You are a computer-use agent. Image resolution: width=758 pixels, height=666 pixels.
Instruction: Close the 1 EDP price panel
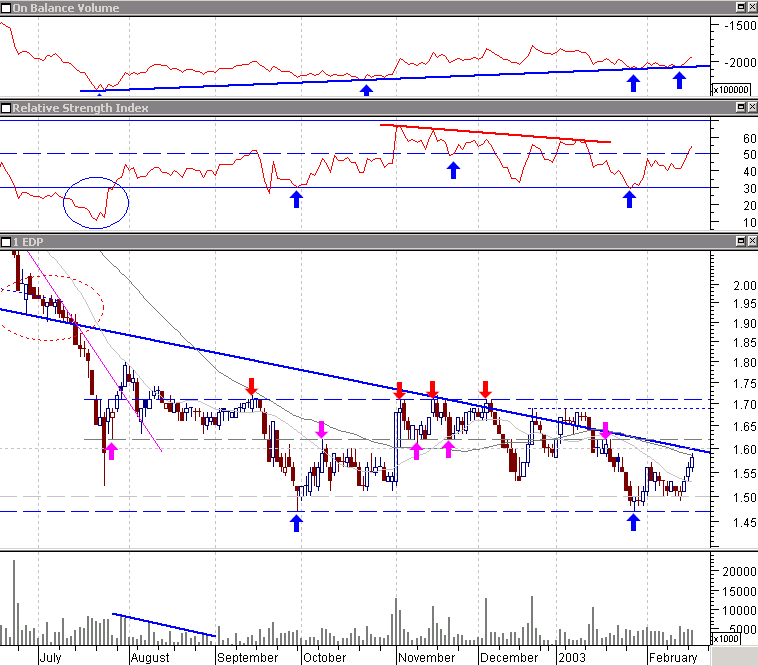click(x=752, y=241)
